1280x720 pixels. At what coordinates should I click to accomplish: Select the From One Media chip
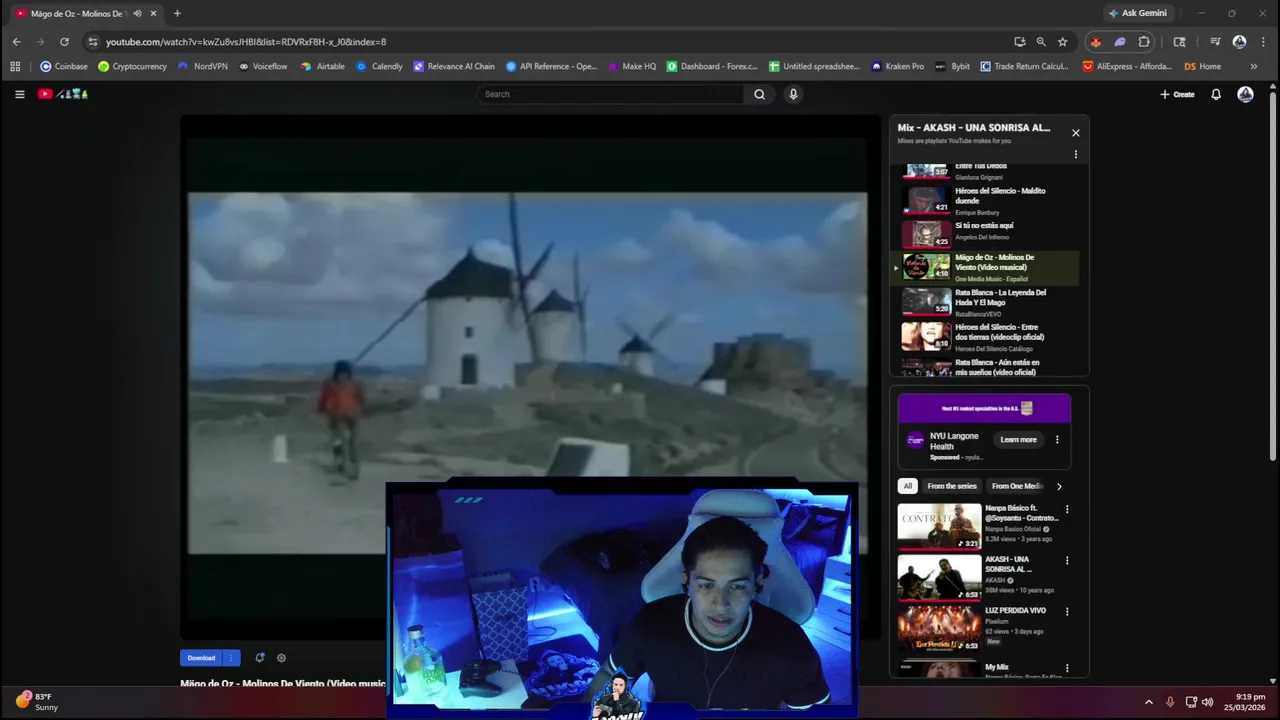(1017, 486)
